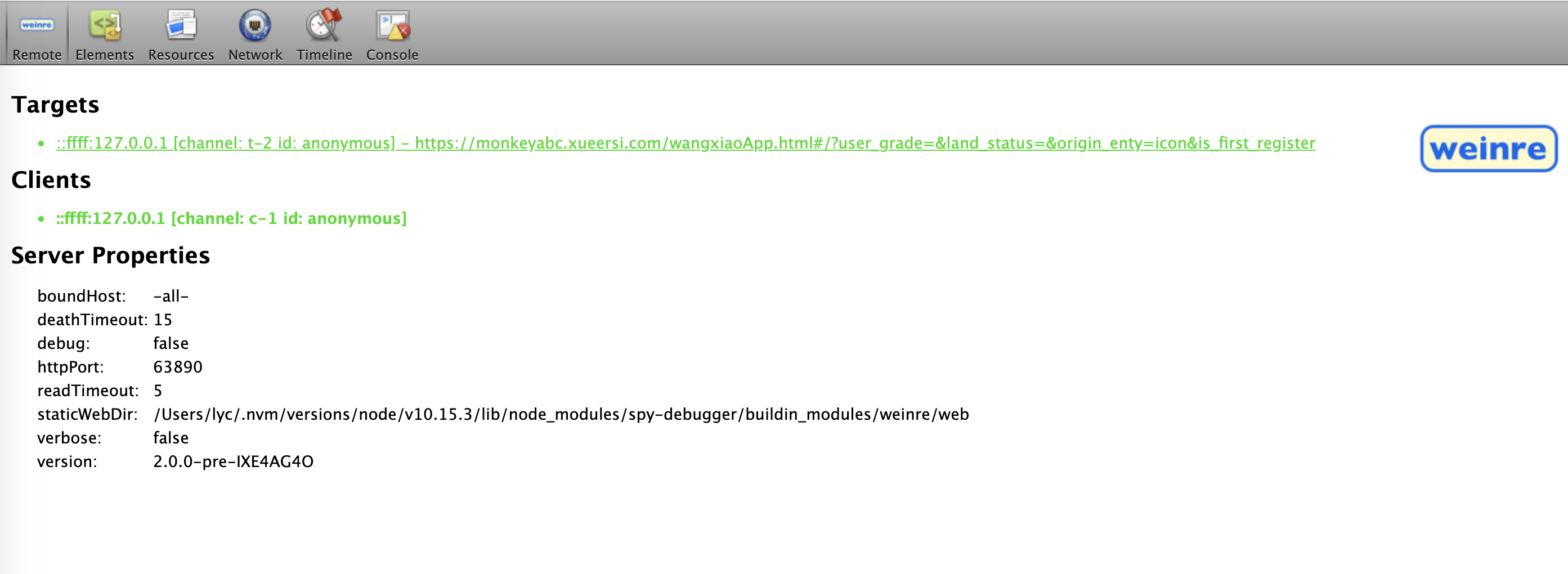Click the large weinre logo
This screenshot has height=574, width=1568.
(x=1489, y=149)
